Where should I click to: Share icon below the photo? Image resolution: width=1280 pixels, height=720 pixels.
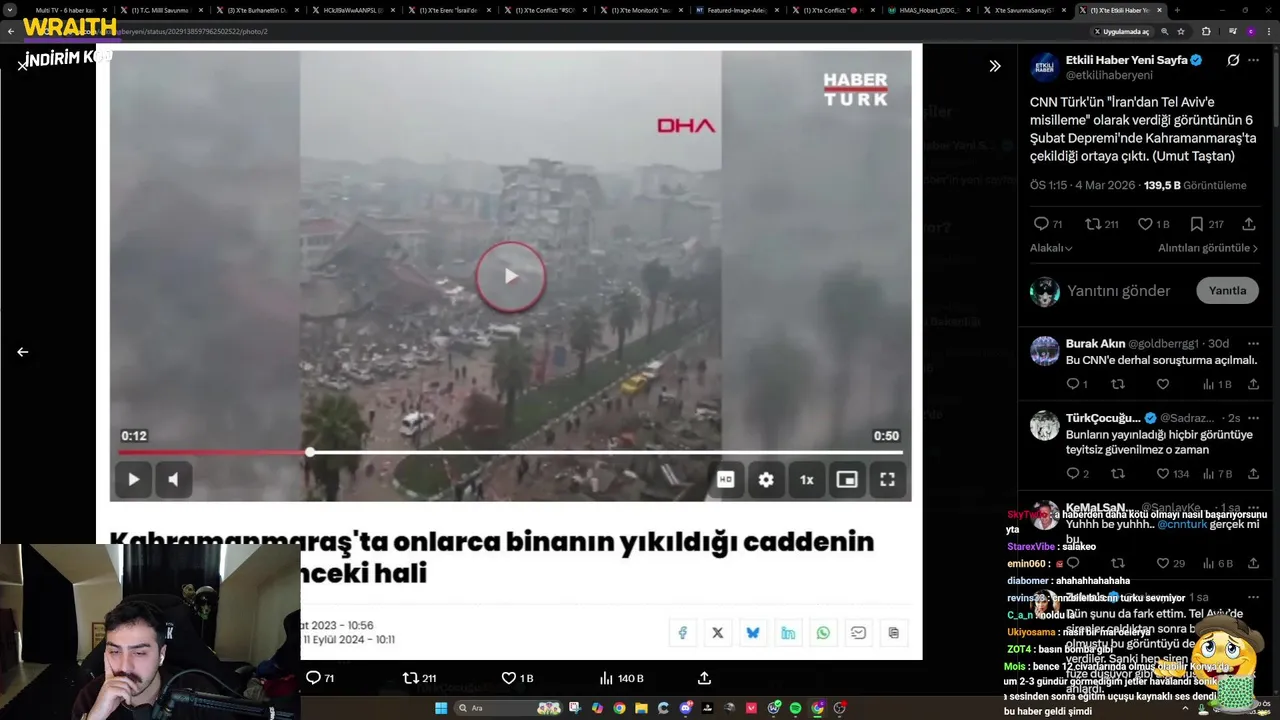pyautogui.click(x=704, y=678)
